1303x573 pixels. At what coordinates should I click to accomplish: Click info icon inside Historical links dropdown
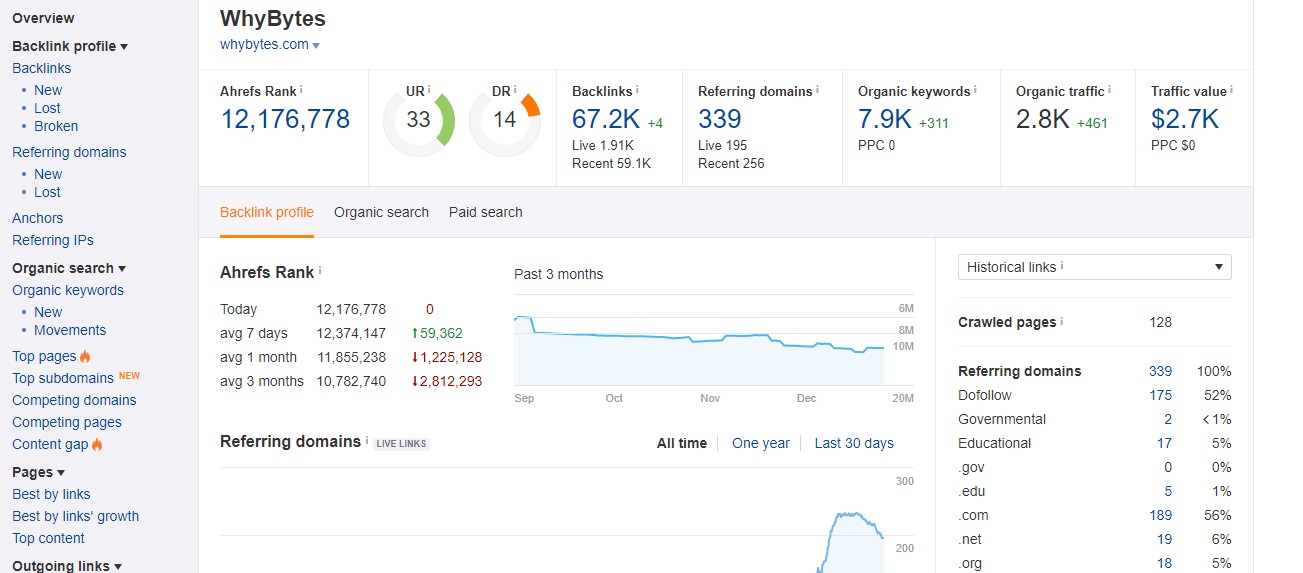1062,266
